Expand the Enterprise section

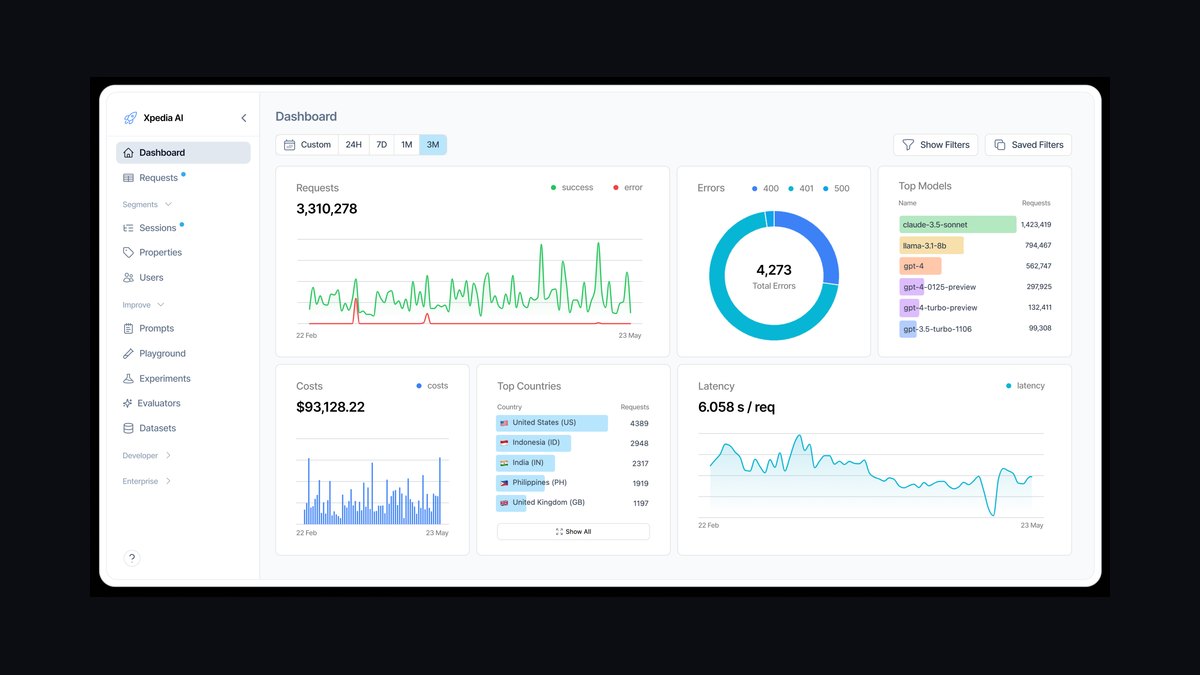(x=147, y=481)
